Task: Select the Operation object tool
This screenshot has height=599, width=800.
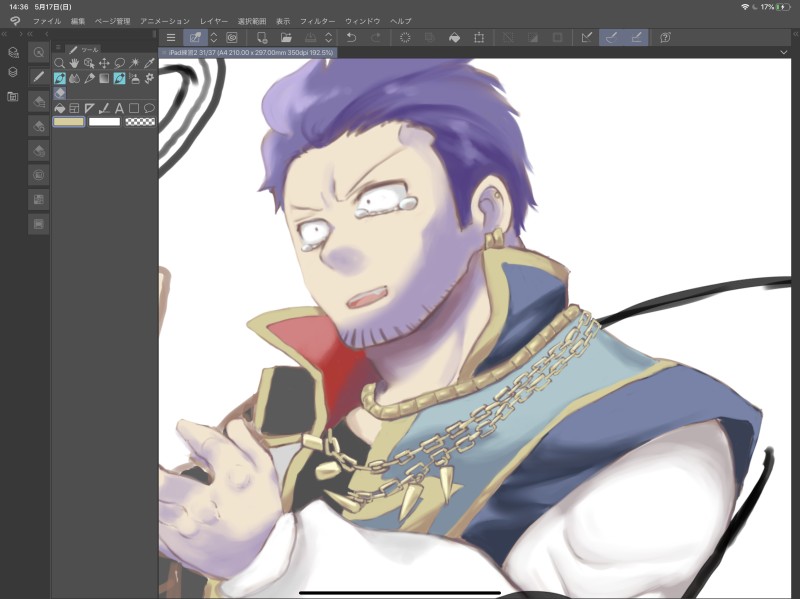Action: (89, 63)
